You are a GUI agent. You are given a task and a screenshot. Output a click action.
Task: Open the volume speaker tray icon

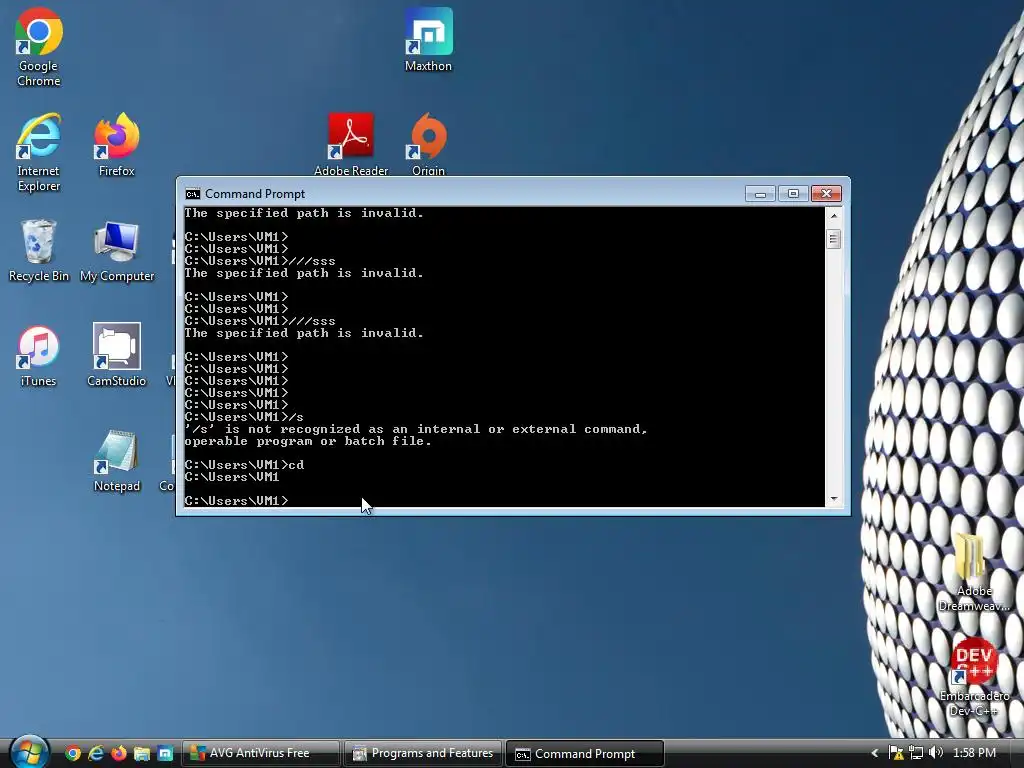[x=936, y=753]
